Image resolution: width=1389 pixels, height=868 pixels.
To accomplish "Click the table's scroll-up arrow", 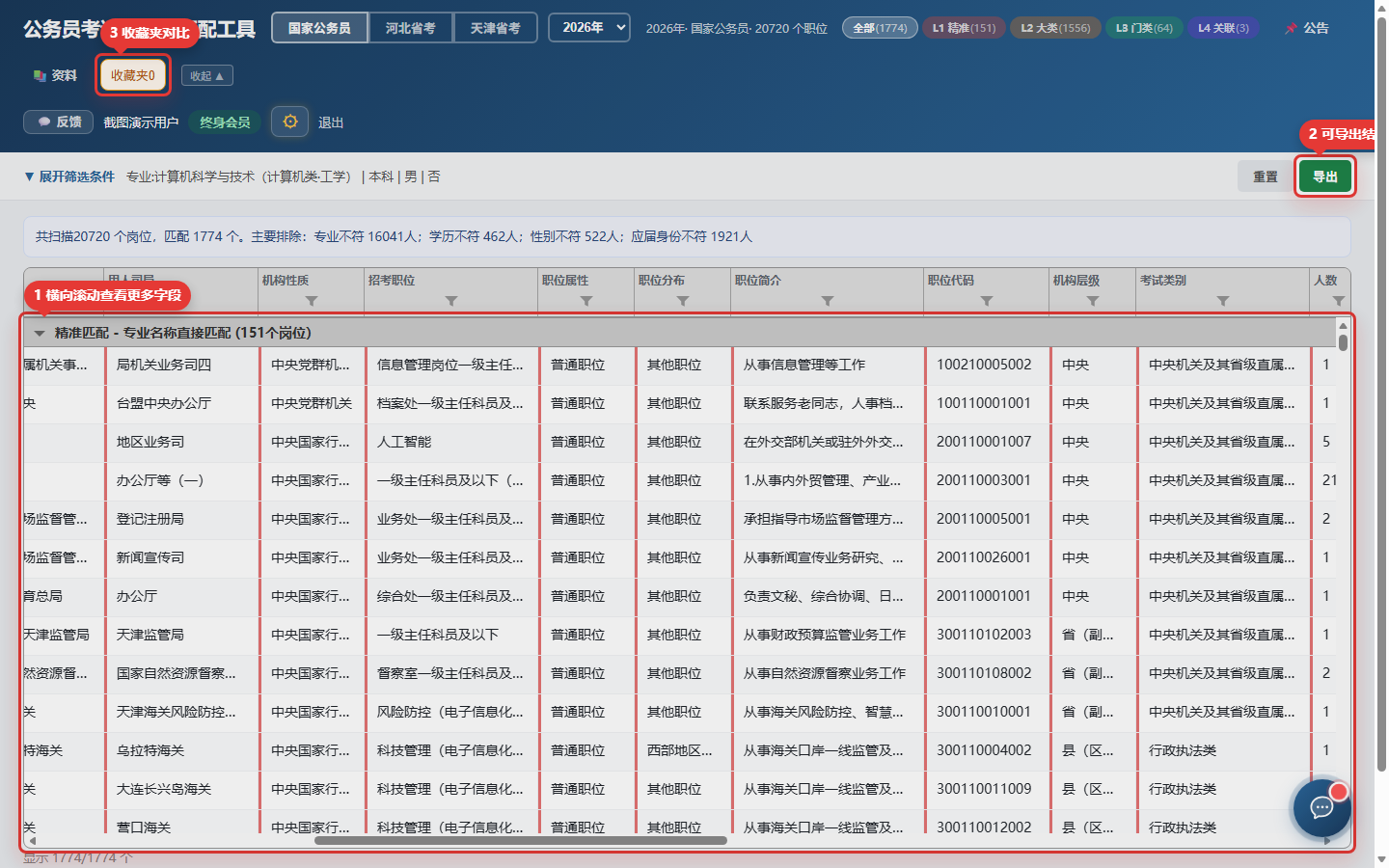I will (x=1343, y=326).
